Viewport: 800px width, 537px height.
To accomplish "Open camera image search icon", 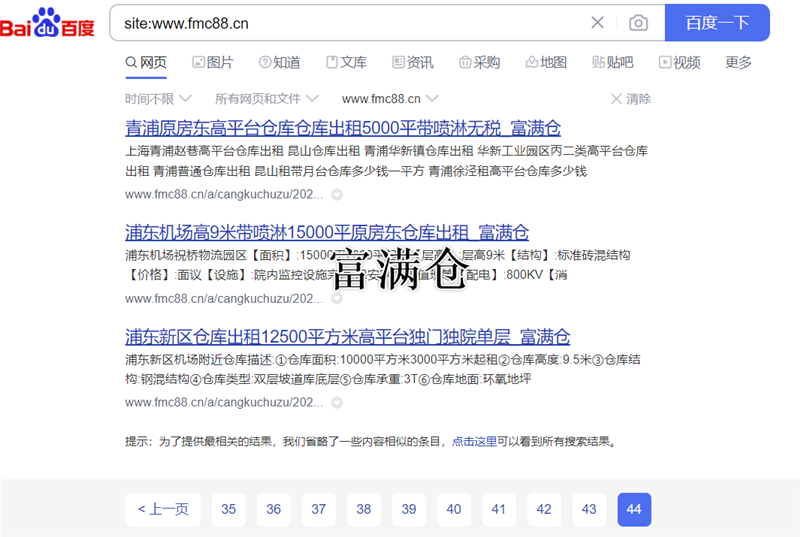I will tap(638, 23).
